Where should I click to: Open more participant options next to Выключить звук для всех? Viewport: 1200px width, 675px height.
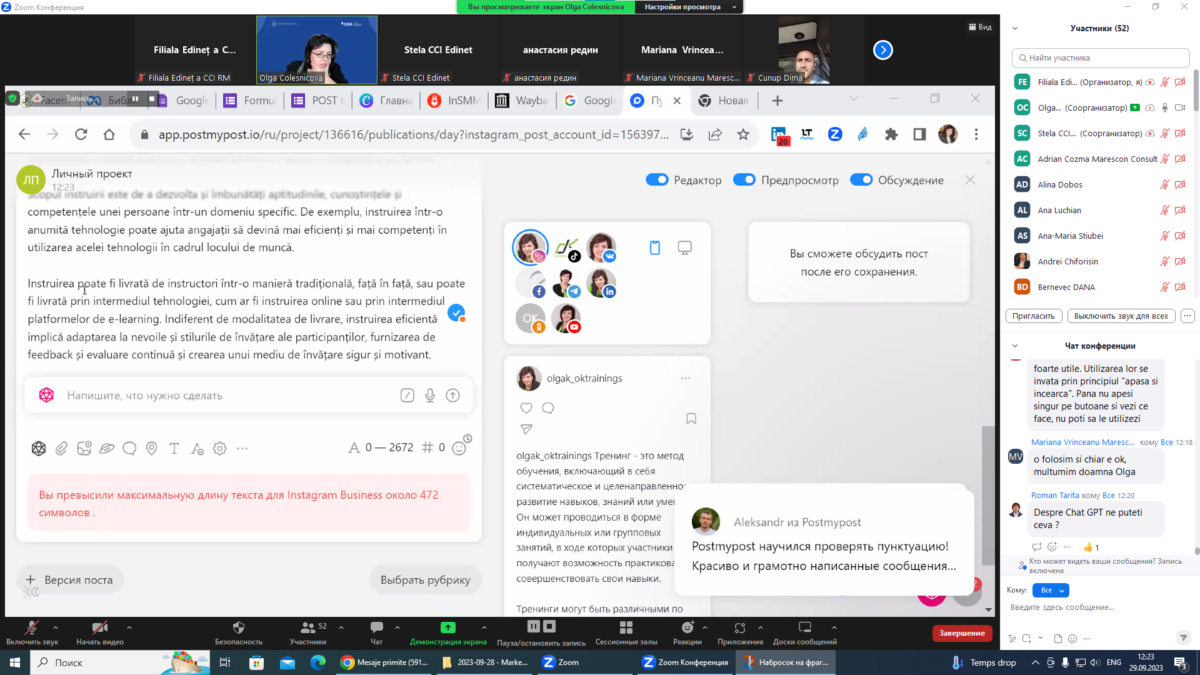tap(1188, 315)
